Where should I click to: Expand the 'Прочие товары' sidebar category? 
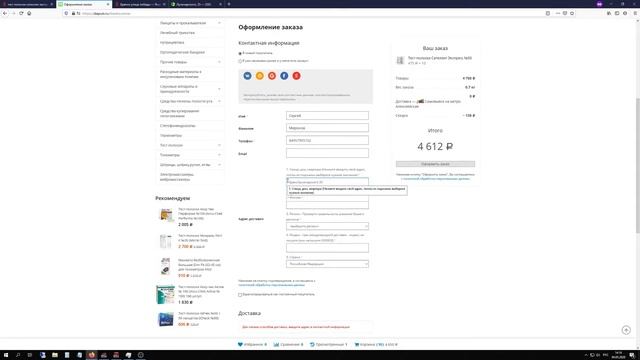coord(219,62)
